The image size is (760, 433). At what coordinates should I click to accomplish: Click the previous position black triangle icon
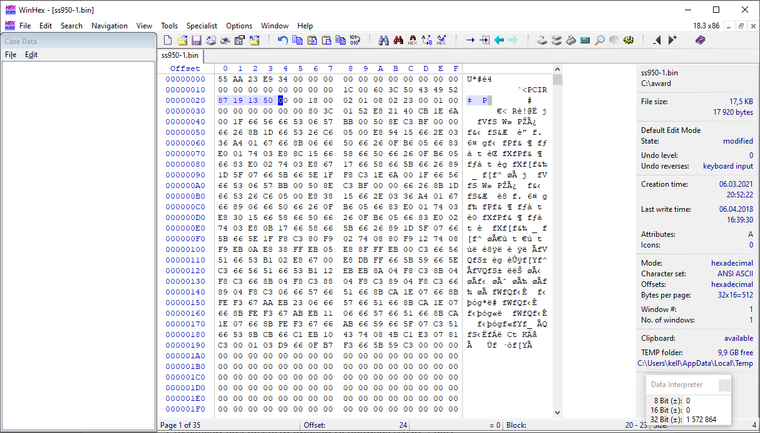coord(657,40)
